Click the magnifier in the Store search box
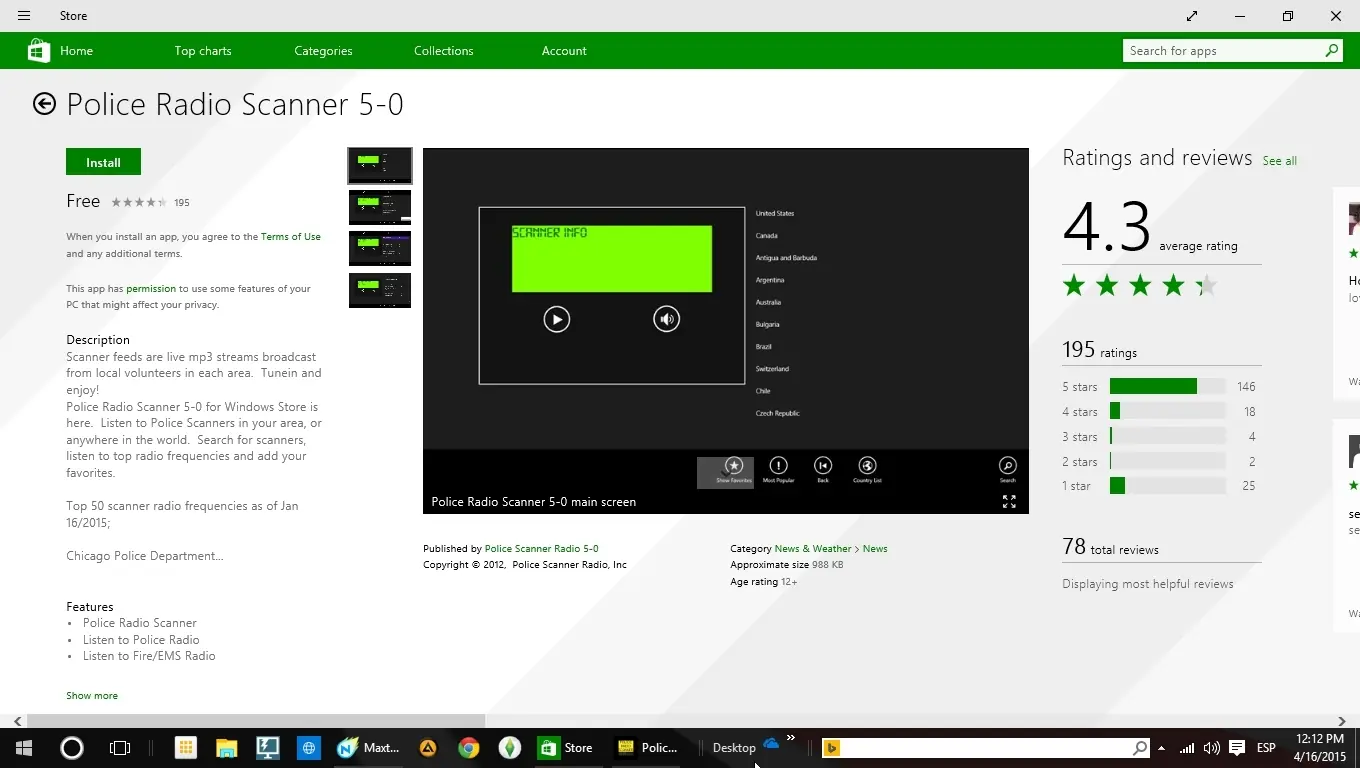 [x=1332, y=51]
